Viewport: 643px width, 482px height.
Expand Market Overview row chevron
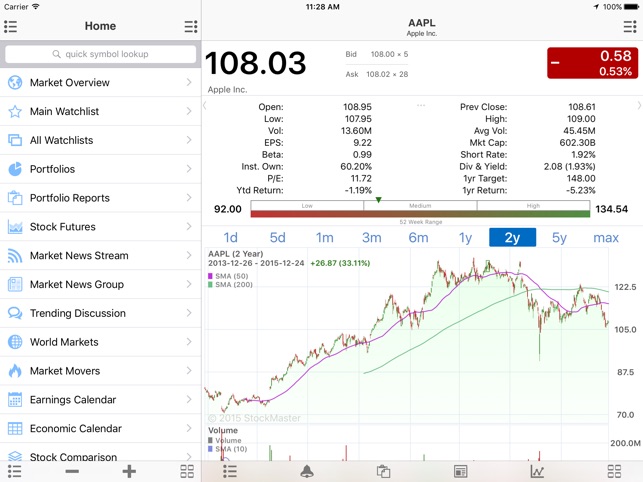[189, 82]
